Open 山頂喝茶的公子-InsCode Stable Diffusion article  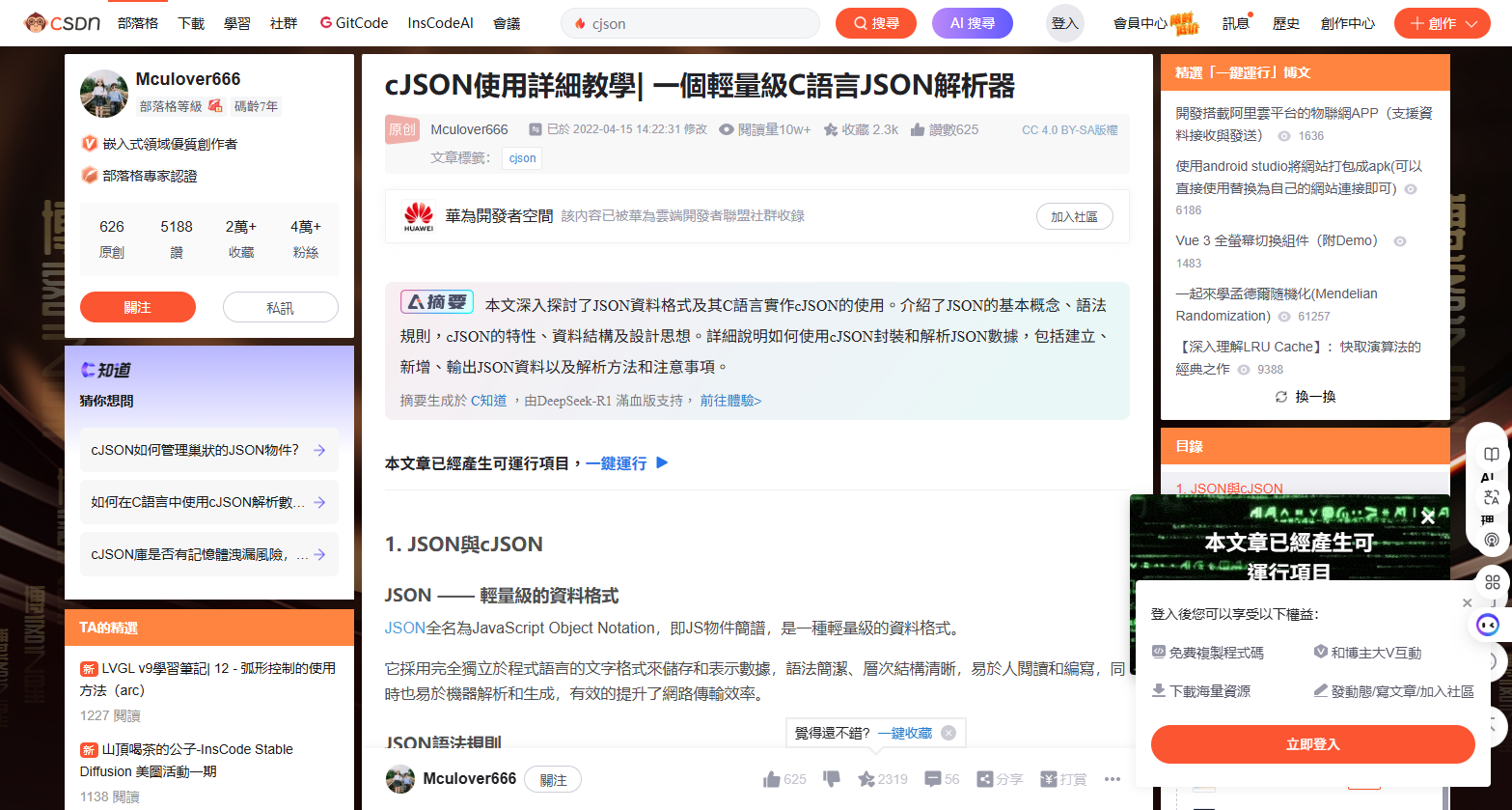[187, 760]
